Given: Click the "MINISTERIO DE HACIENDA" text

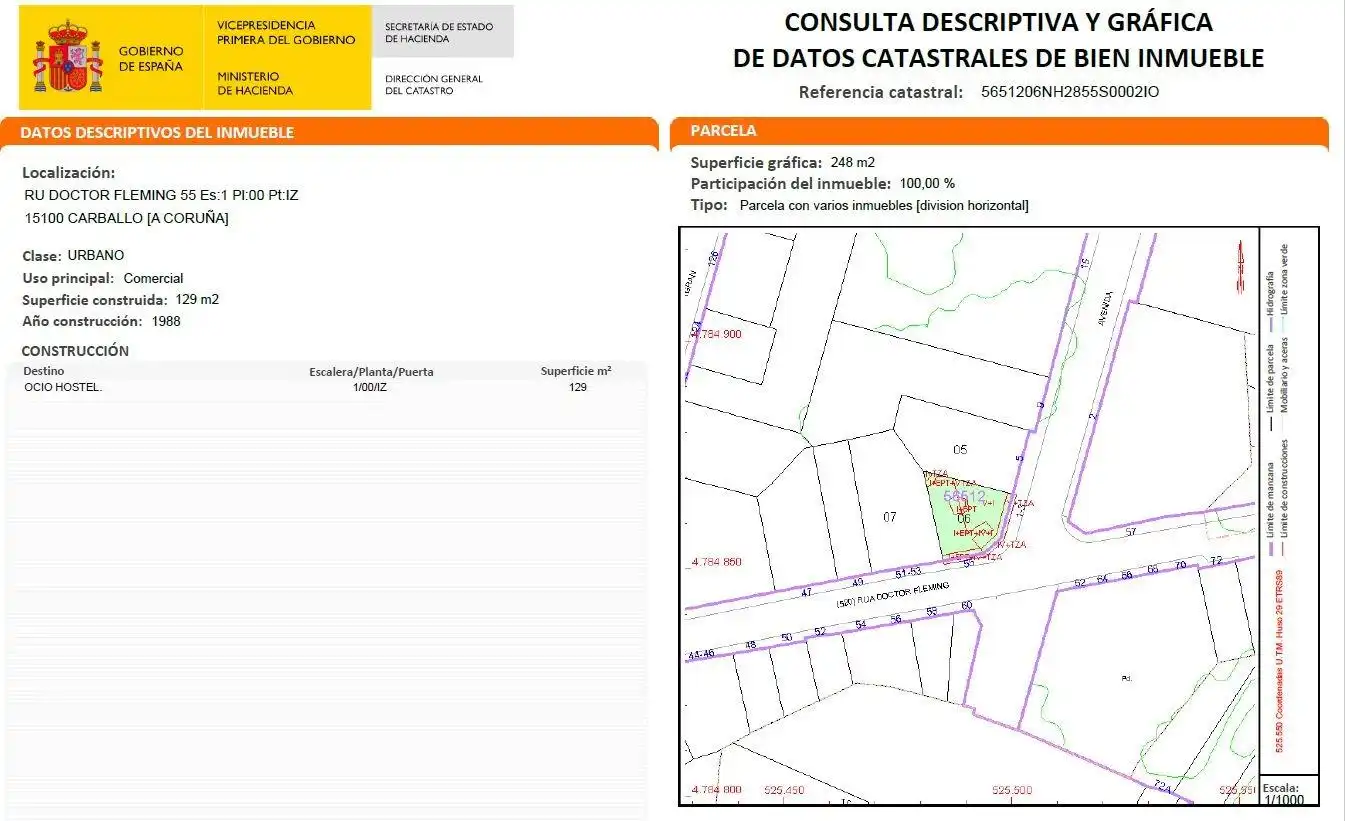Looking at the screenshot, I should [x=255, y=83].
